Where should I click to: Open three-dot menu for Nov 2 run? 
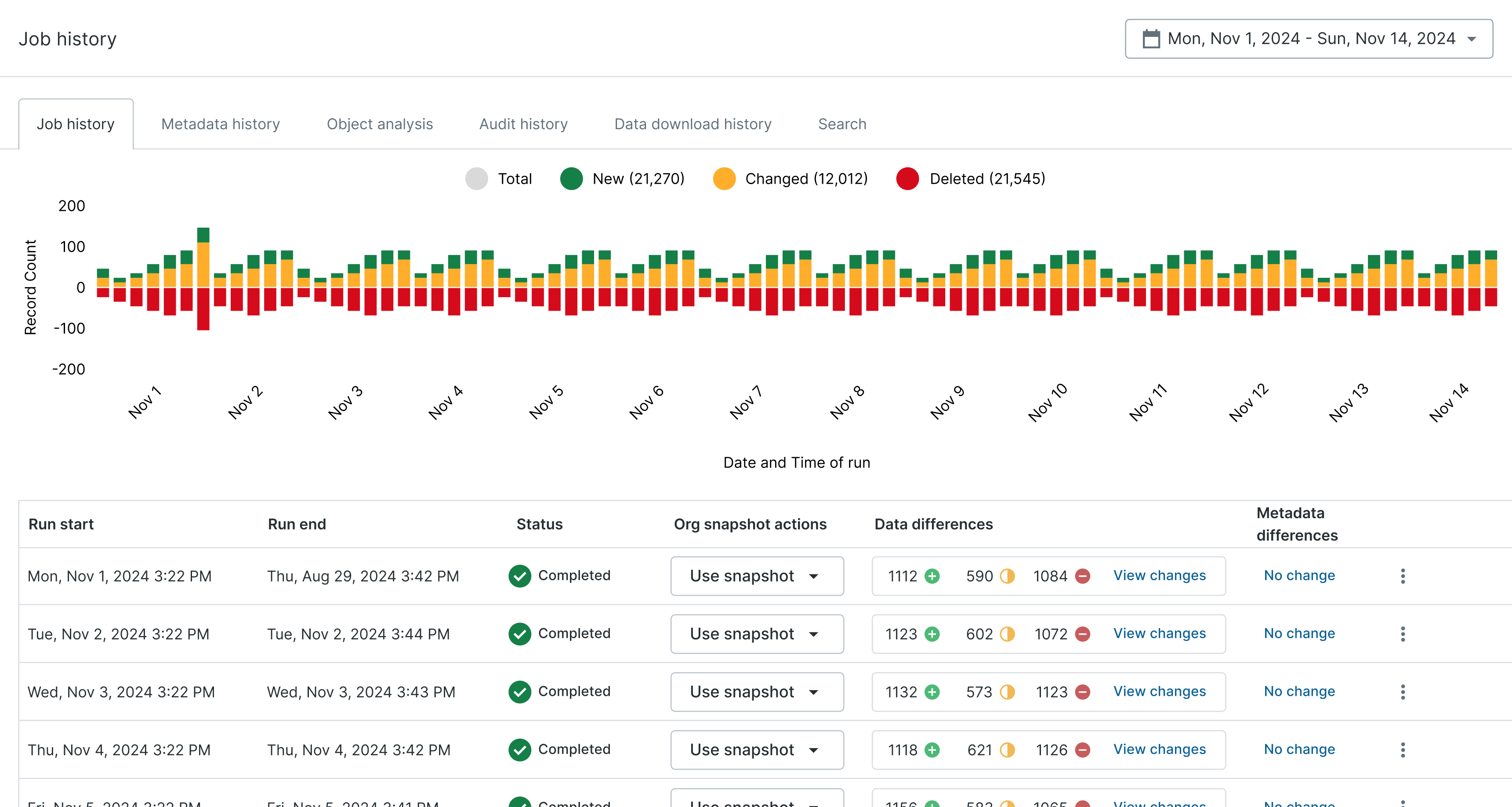(x=1402, y=634)
